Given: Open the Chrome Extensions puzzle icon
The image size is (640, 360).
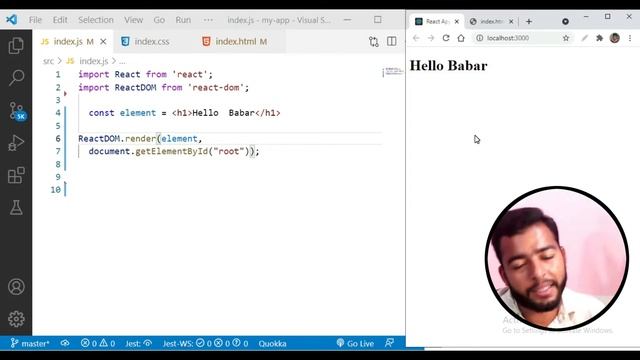Looking at the screenshot, I should click(x=599, y=38).
